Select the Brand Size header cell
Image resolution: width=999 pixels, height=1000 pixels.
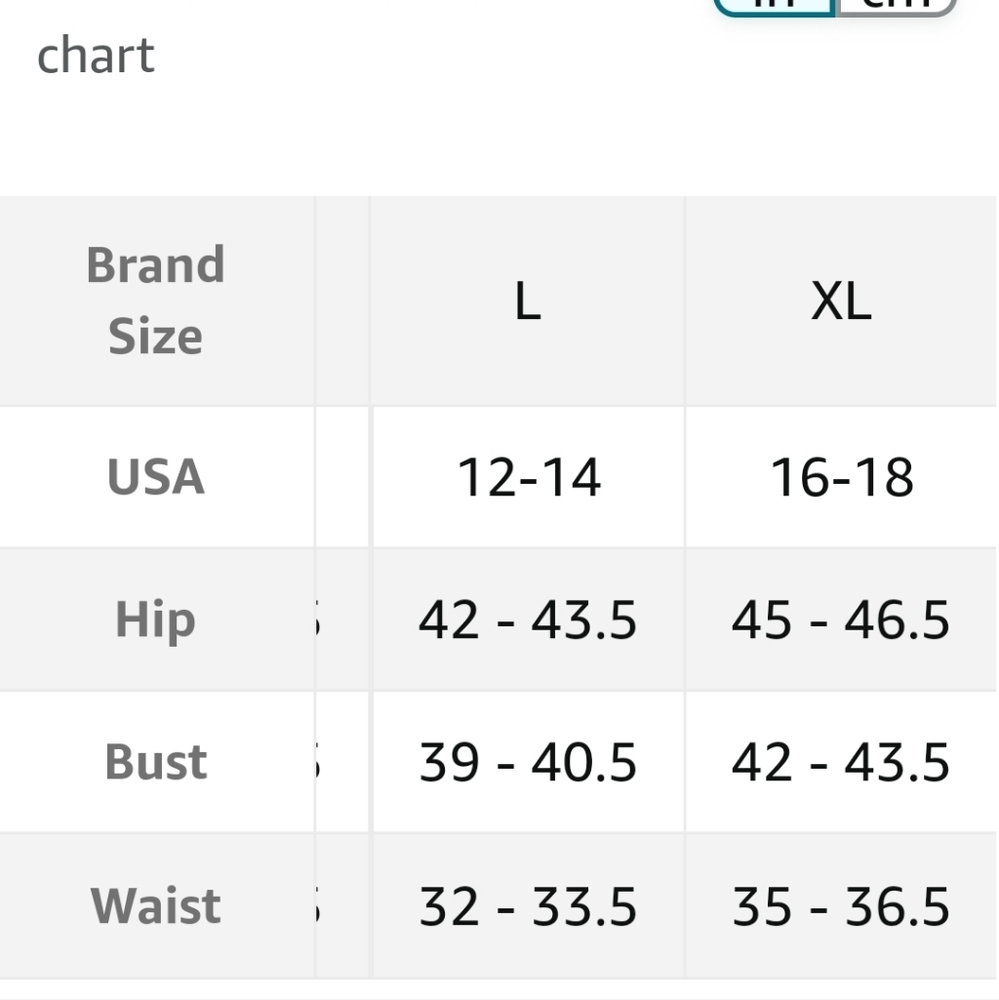(156, 300)
